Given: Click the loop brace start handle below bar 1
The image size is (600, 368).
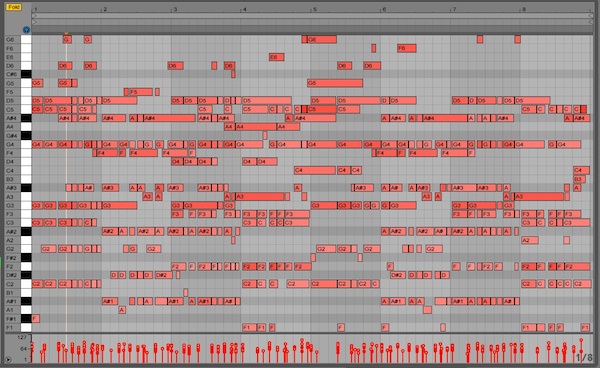Looking at the screenshot, I should point(34,16).
